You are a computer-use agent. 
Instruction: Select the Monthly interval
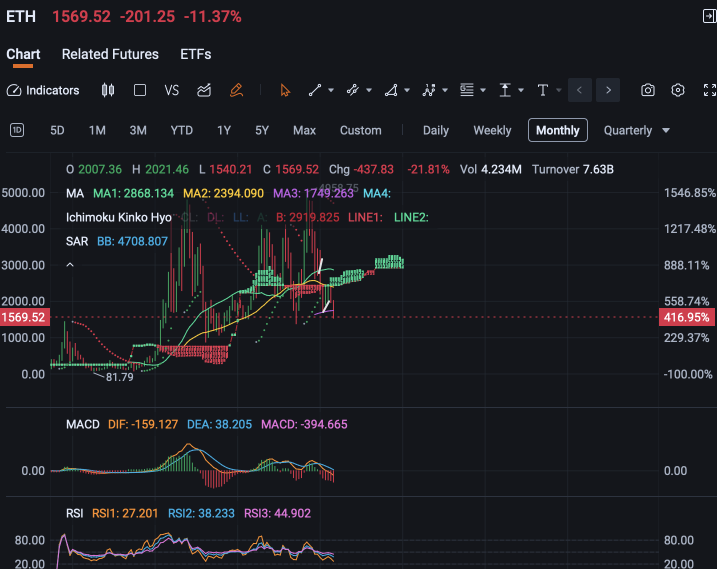[557, 130]
